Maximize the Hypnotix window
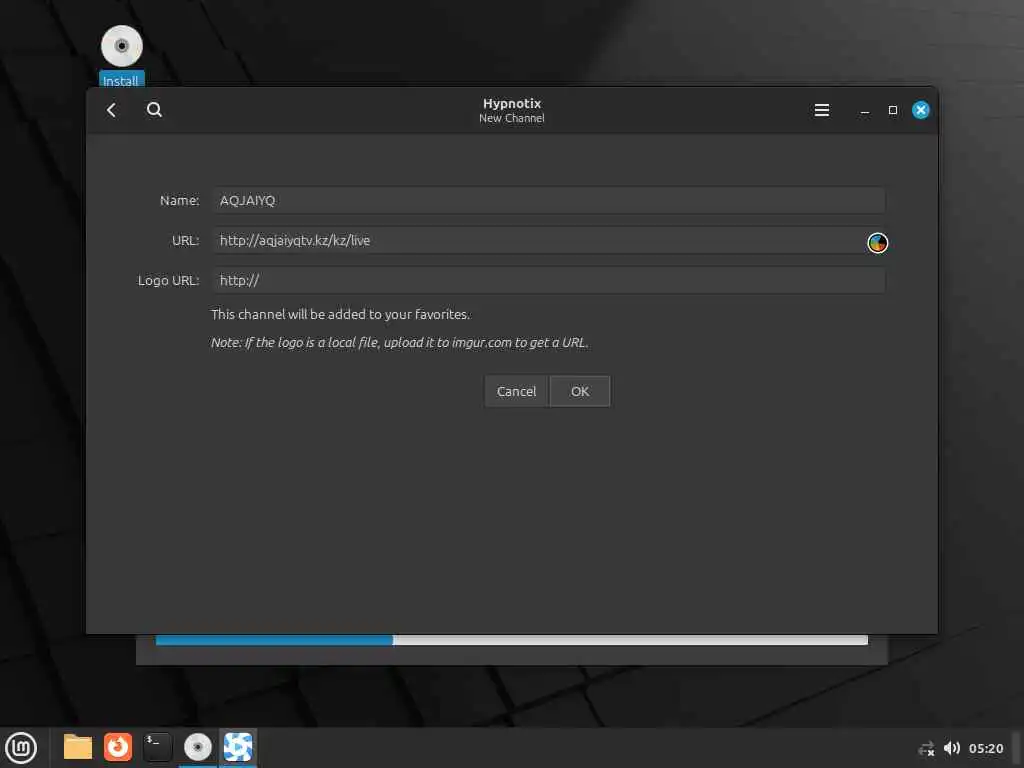 tap(893, 110)
